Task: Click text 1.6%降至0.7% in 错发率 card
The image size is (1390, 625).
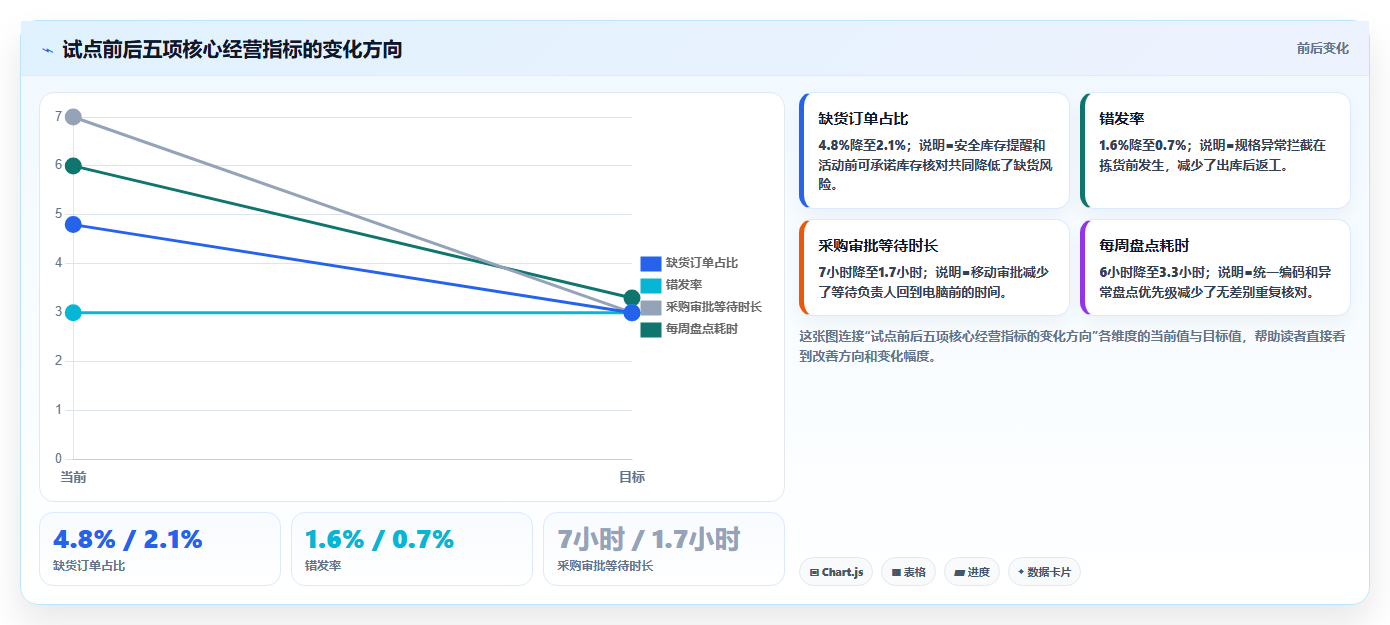Action: (x=1143, y=145)
